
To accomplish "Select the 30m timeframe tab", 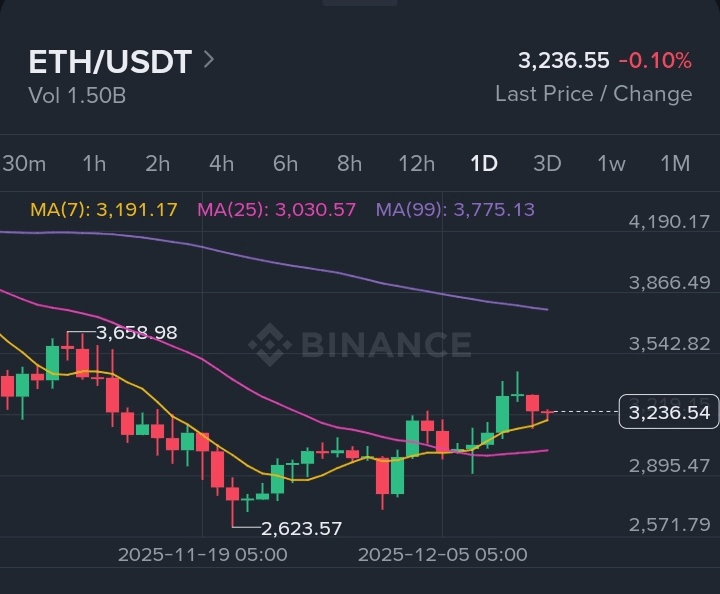I will [x=24, y=163].
